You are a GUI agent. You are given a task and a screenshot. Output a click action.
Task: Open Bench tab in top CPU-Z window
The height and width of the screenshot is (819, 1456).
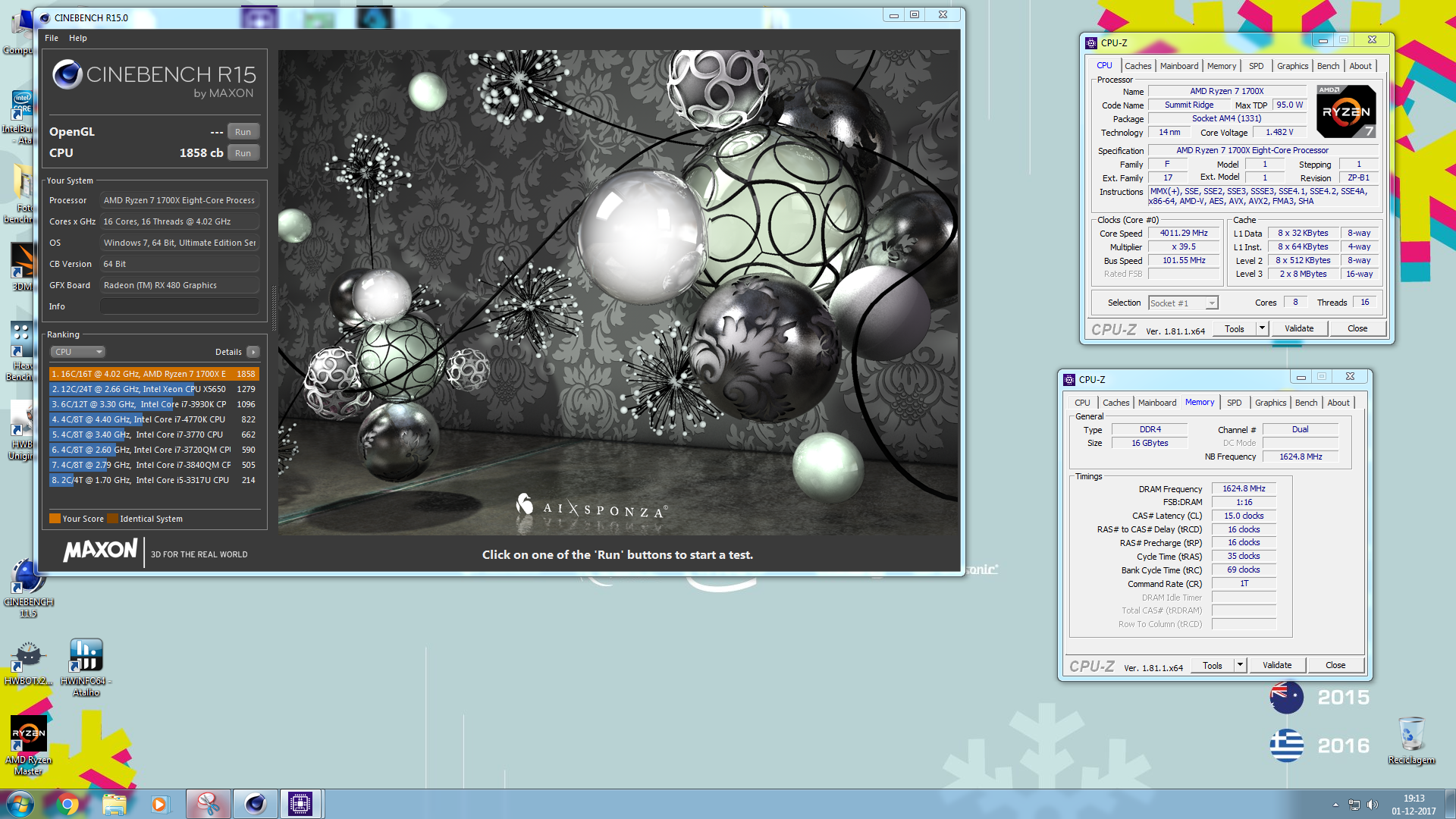pyautogui.click(x=1328, y=66)
